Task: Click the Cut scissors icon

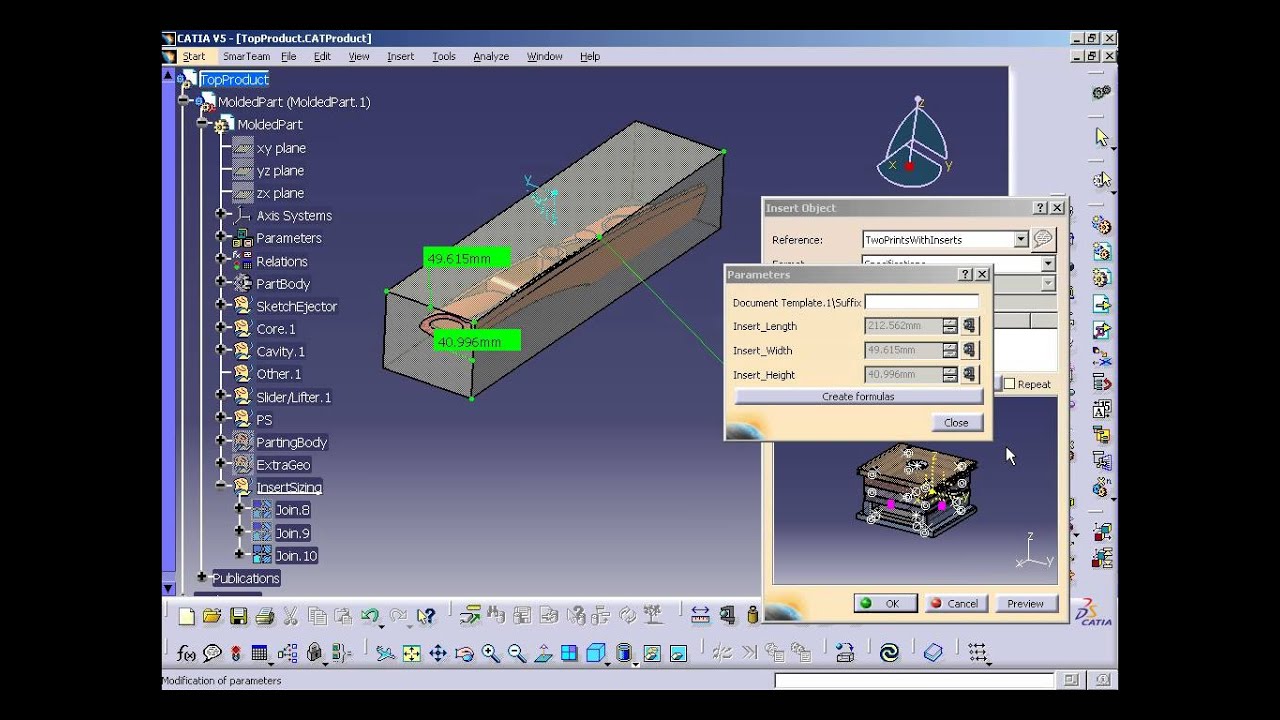Action: click(x=291, y=616)
